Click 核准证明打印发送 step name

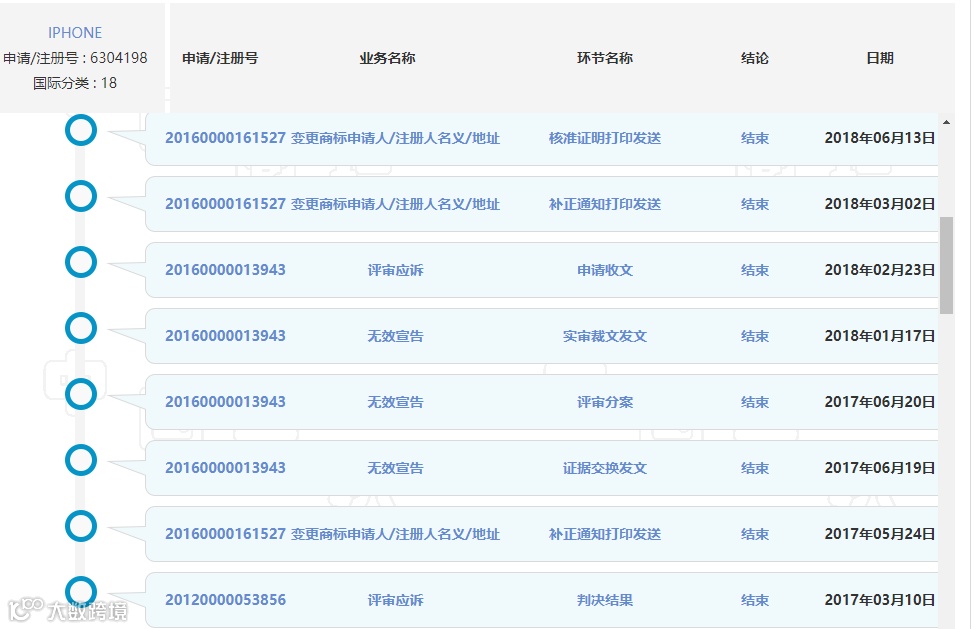605,138
